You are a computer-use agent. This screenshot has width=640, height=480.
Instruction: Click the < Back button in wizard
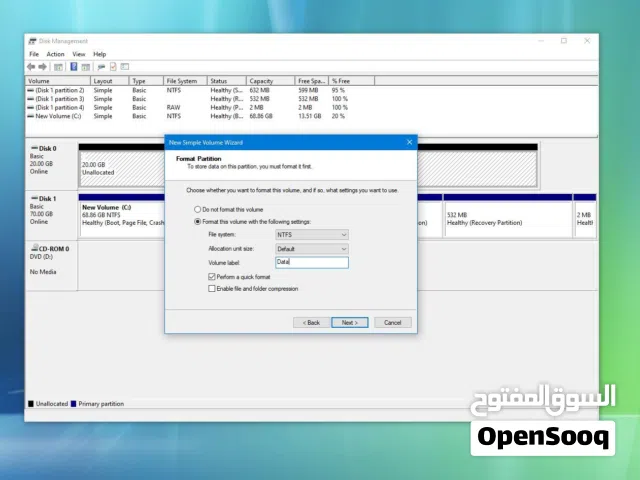click(311, 322)
